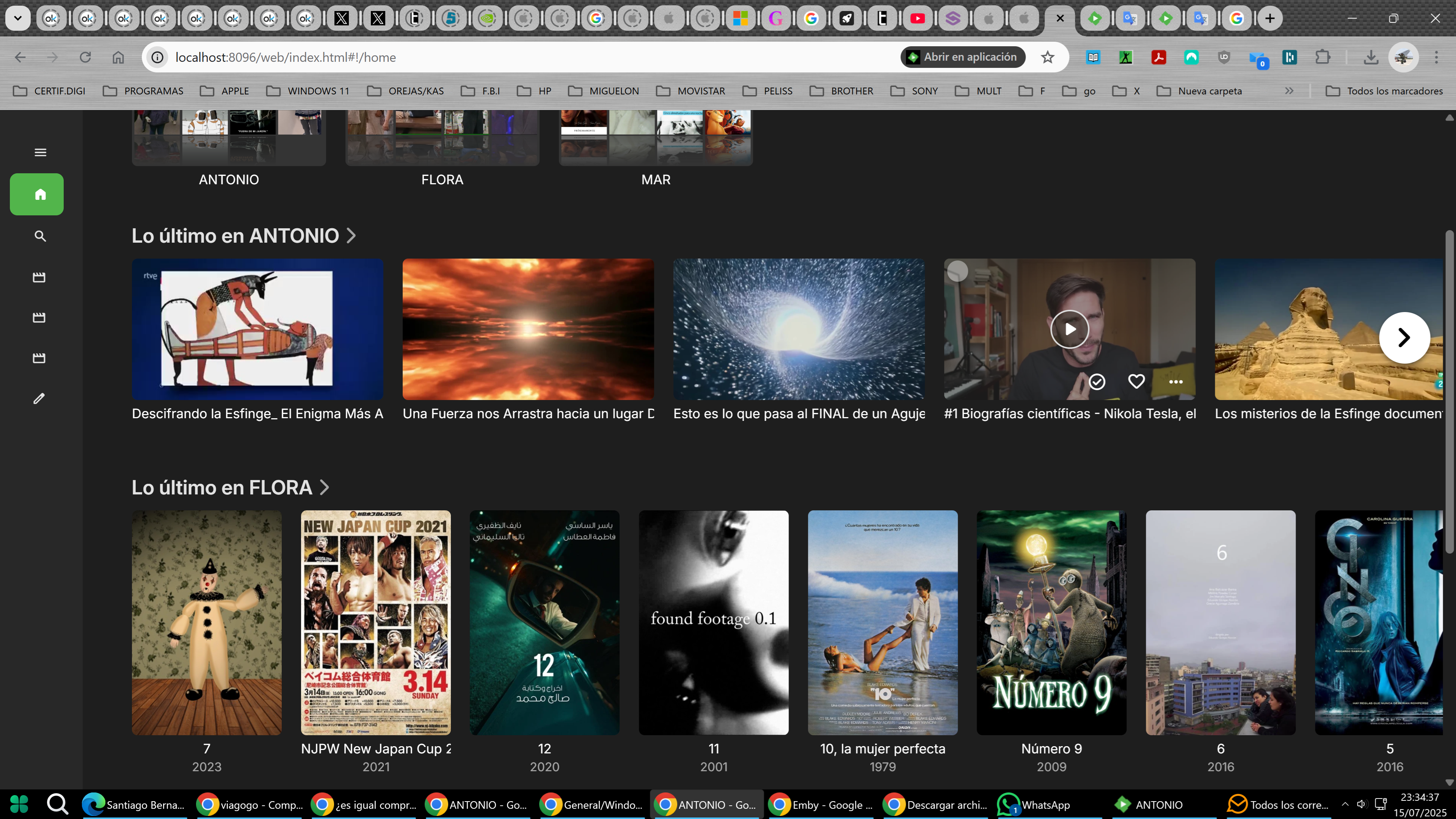
Task: Open the Nueva carpeta bookmark folder
Action: [1199, 91]
